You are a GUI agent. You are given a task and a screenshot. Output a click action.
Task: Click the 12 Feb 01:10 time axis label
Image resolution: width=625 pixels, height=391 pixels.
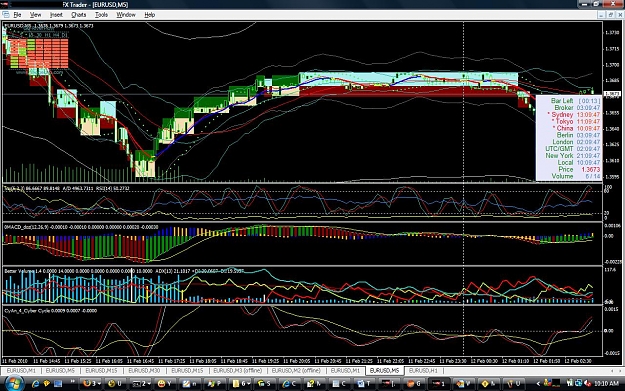tap(516, 361)
